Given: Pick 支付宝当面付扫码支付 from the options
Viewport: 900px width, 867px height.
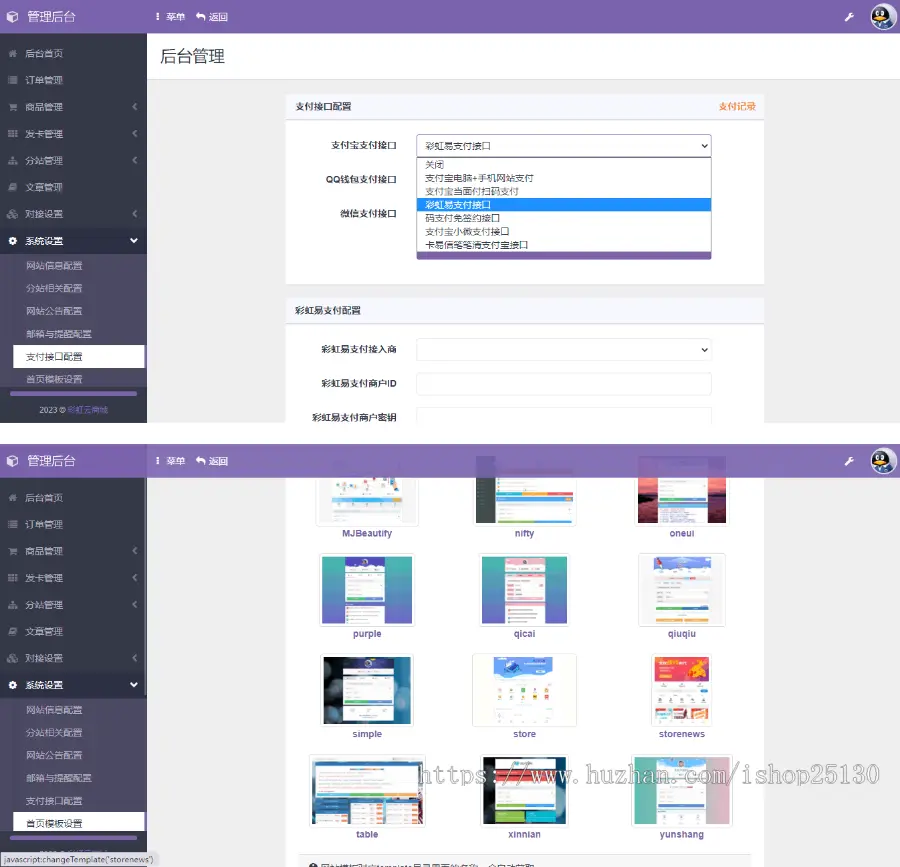Looking at the screenshot, I should click(472, 191).
